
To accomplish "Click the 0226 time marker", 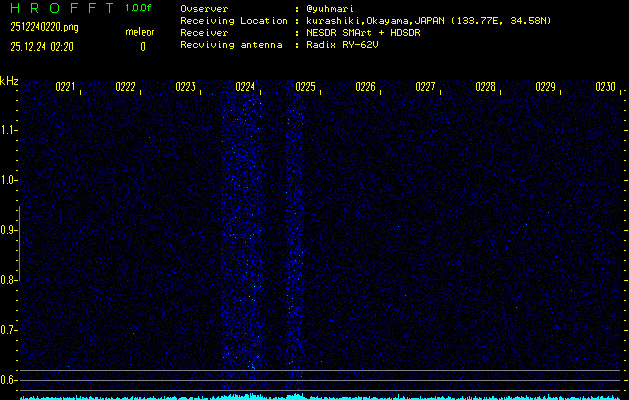I will pyautogui.click(x=365, y=87).
